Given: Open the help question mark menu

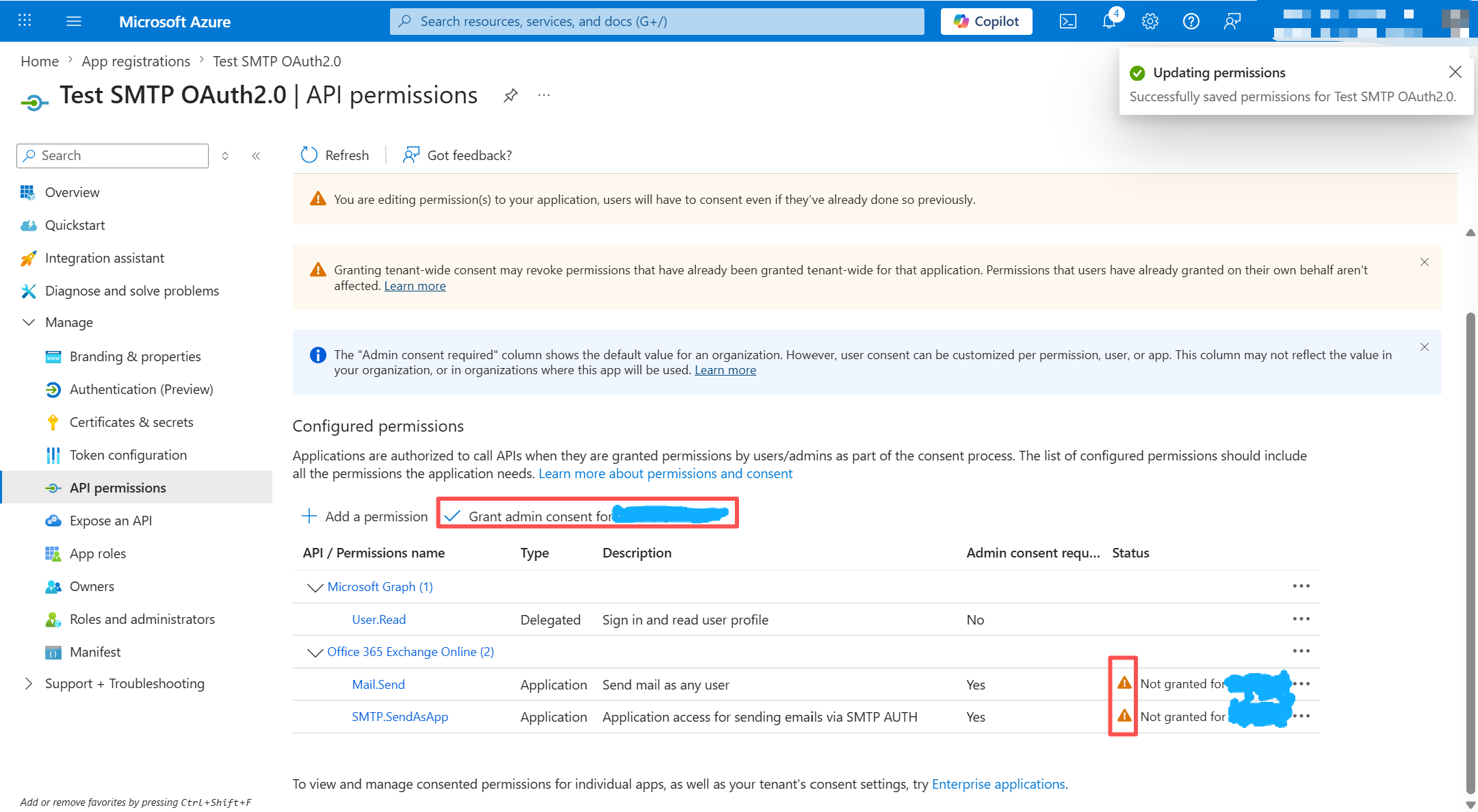Looking at the screenshot, I should [1191, 21].
